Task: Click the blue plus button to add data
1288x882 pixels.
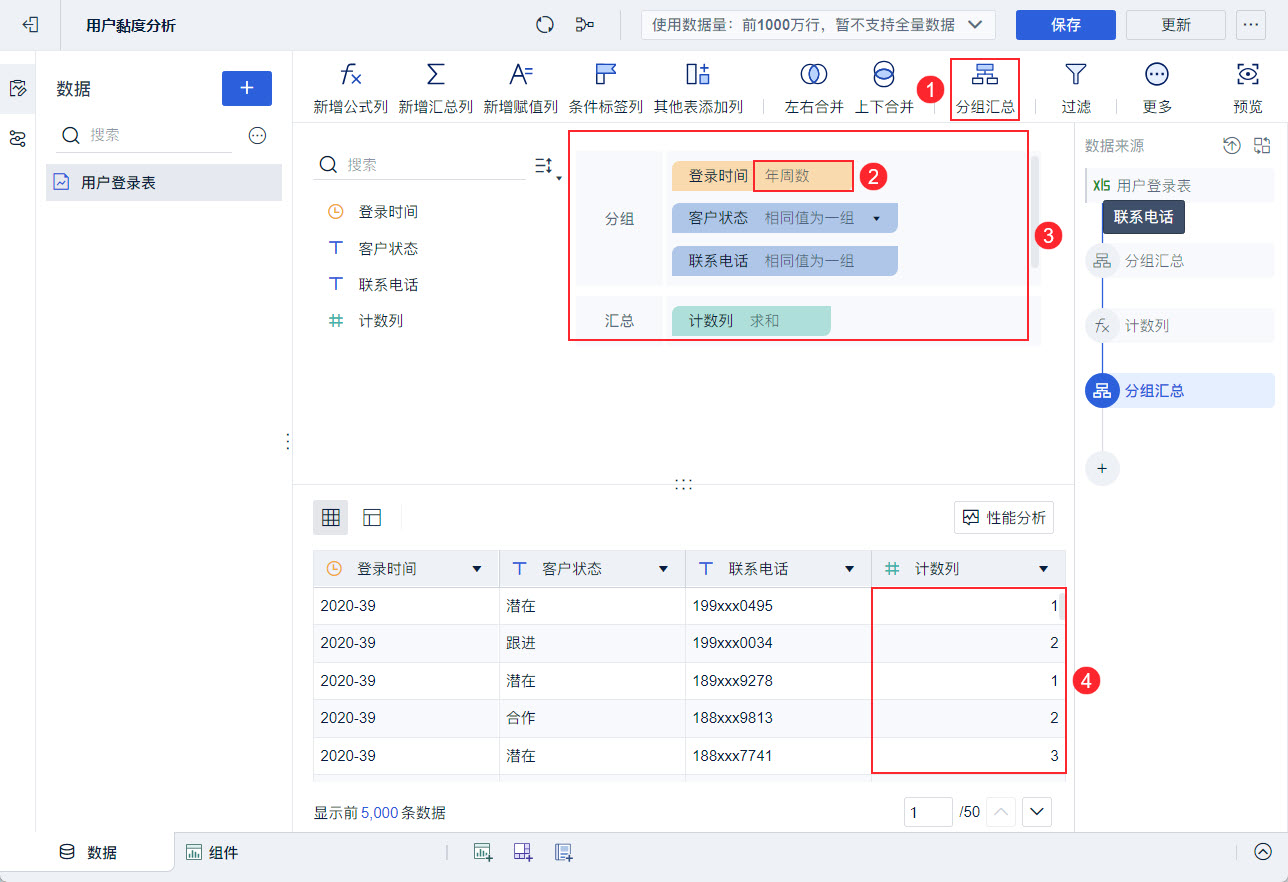Action: click(247, 88)
